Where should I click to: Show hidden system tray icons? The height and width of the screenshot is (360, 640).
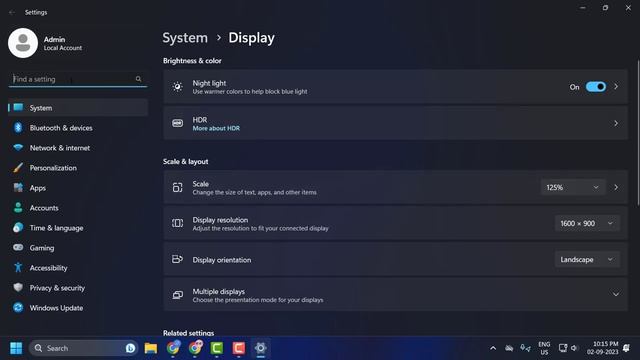pos(493,348)
